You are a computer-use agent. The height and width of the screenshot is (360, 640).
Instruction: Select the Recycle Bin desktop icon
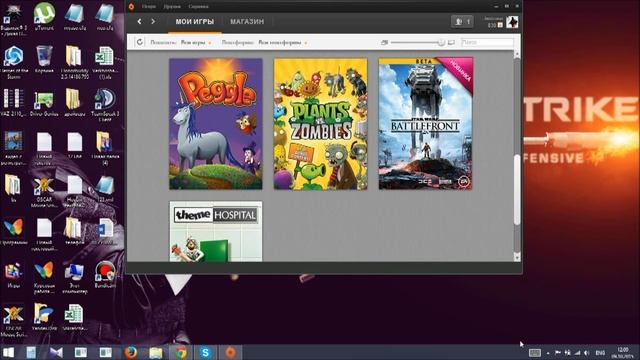(x=44, y=59)
